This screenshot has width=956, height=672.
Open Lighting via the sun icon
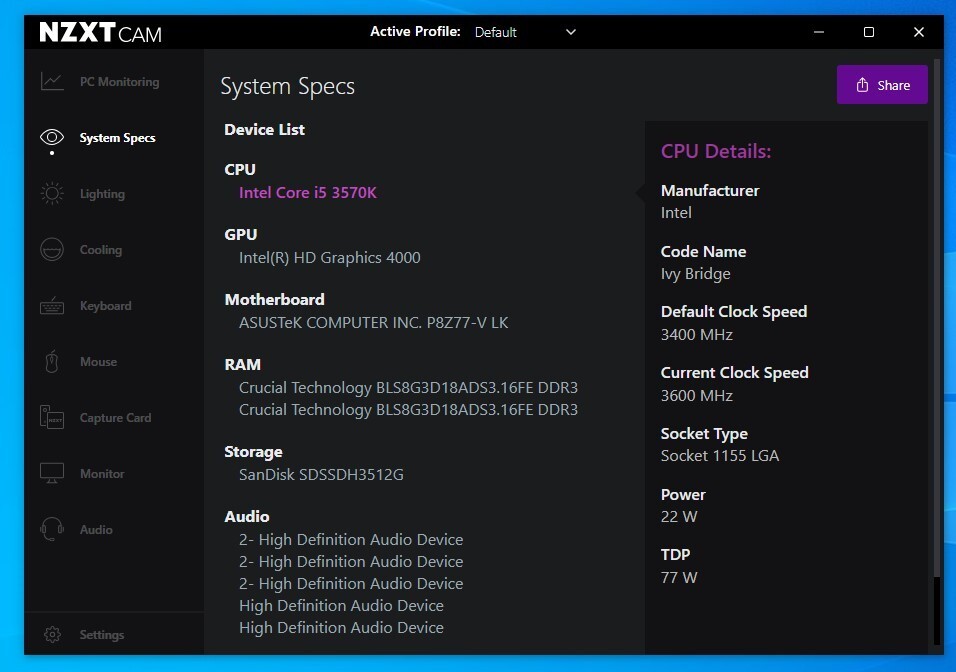click(x=52, y=193)
